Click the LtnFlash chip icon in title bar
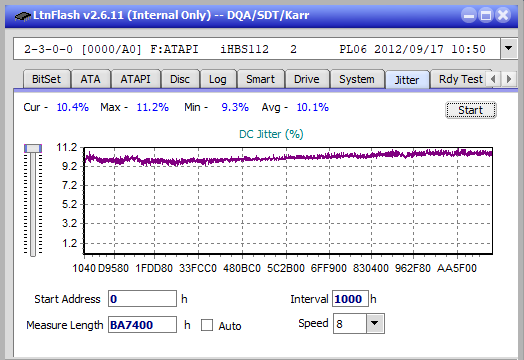This screenshot has width=524, height=360. pyautogui.click(x=23, y=16)
